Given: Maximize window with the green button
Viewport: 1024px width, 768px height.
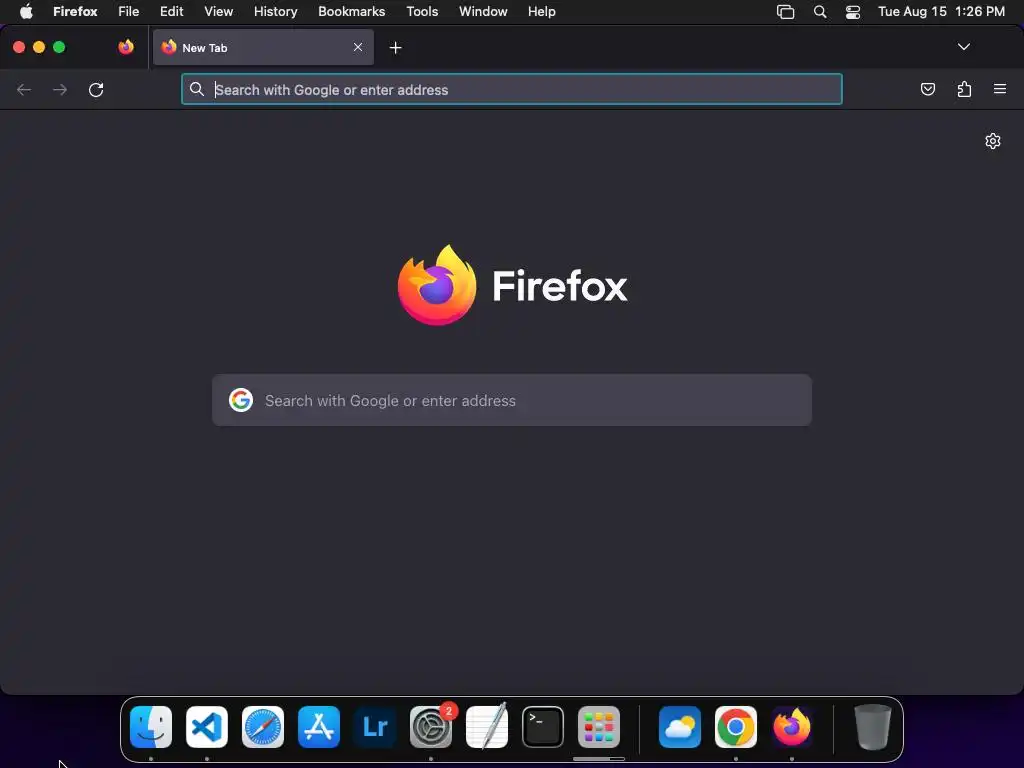Looking at the screenshot, I should point(59,47).
